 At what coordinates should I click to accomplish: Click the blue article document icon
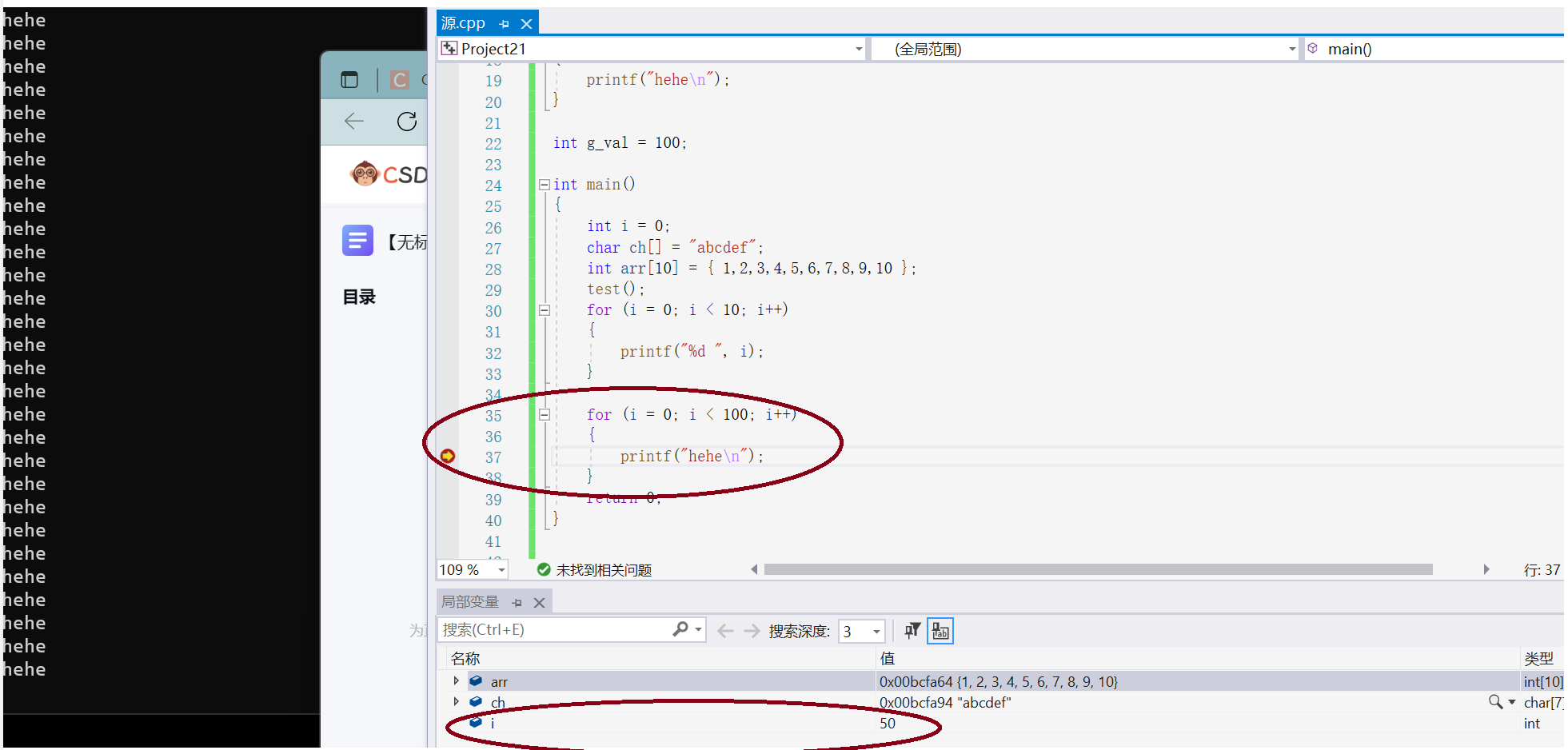click(357, 240)
